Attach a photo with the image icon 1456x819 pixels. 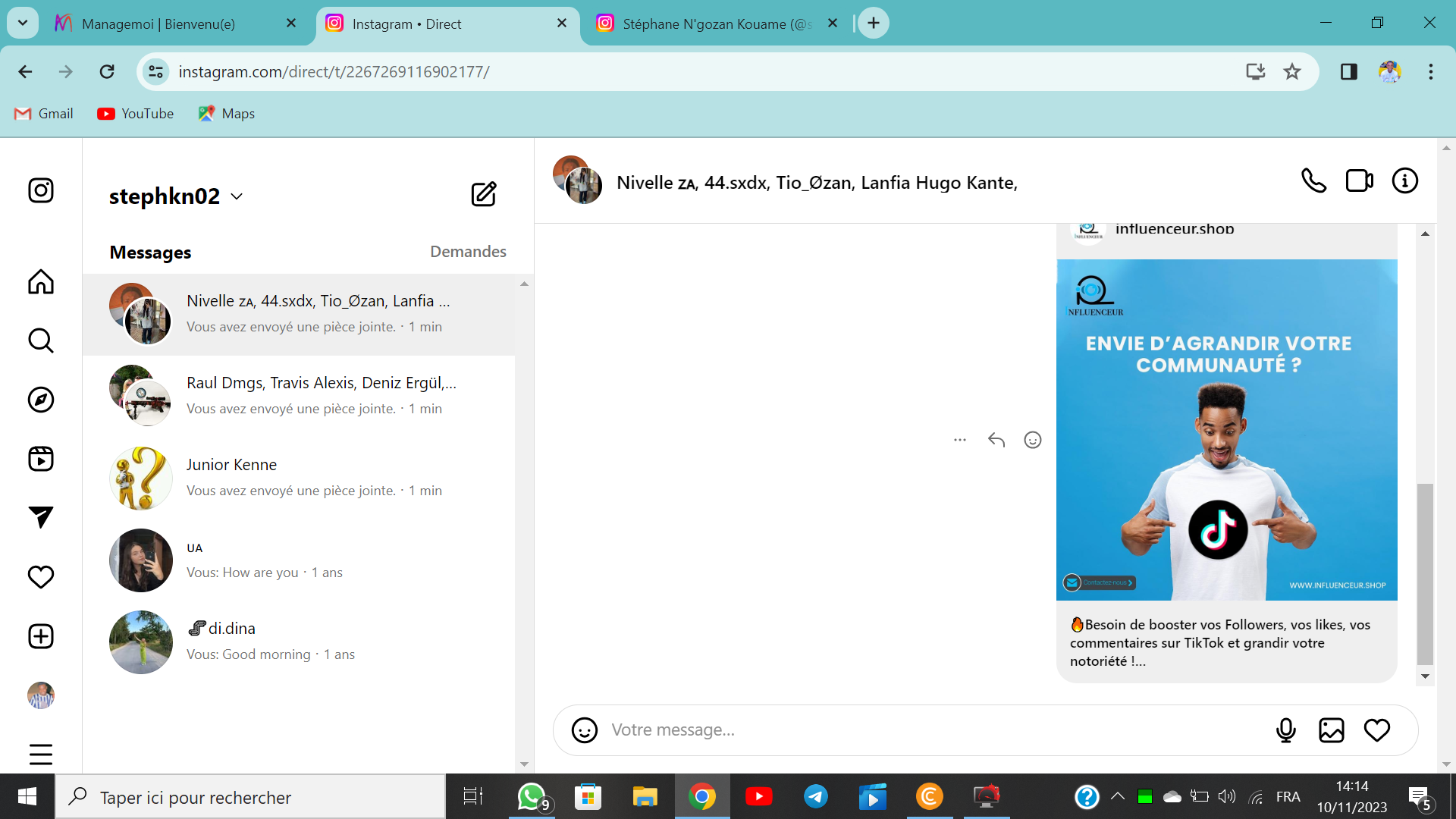pyautogui.click(x=1331, y=730)
